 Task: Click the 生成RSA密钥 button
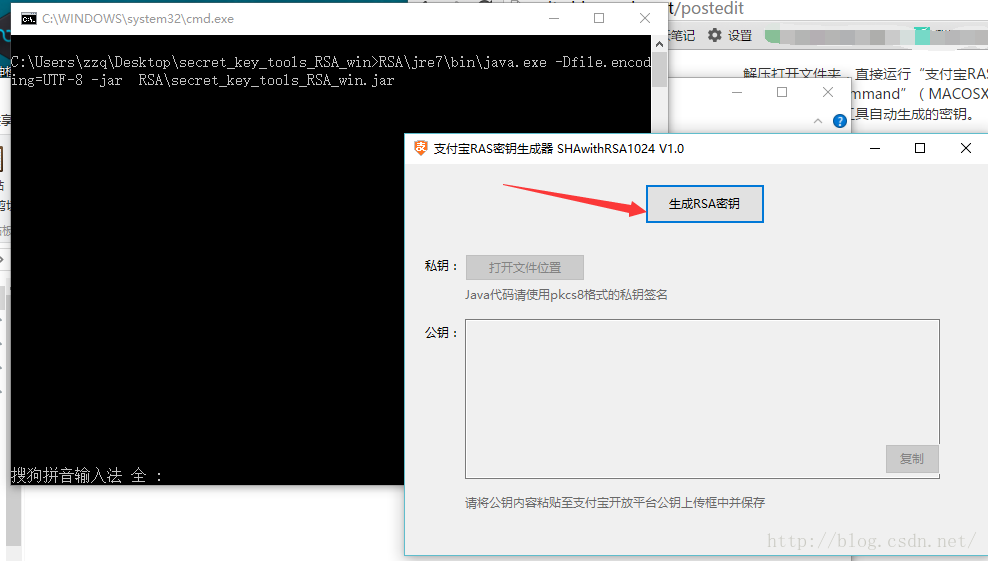[x=704, y=204]
